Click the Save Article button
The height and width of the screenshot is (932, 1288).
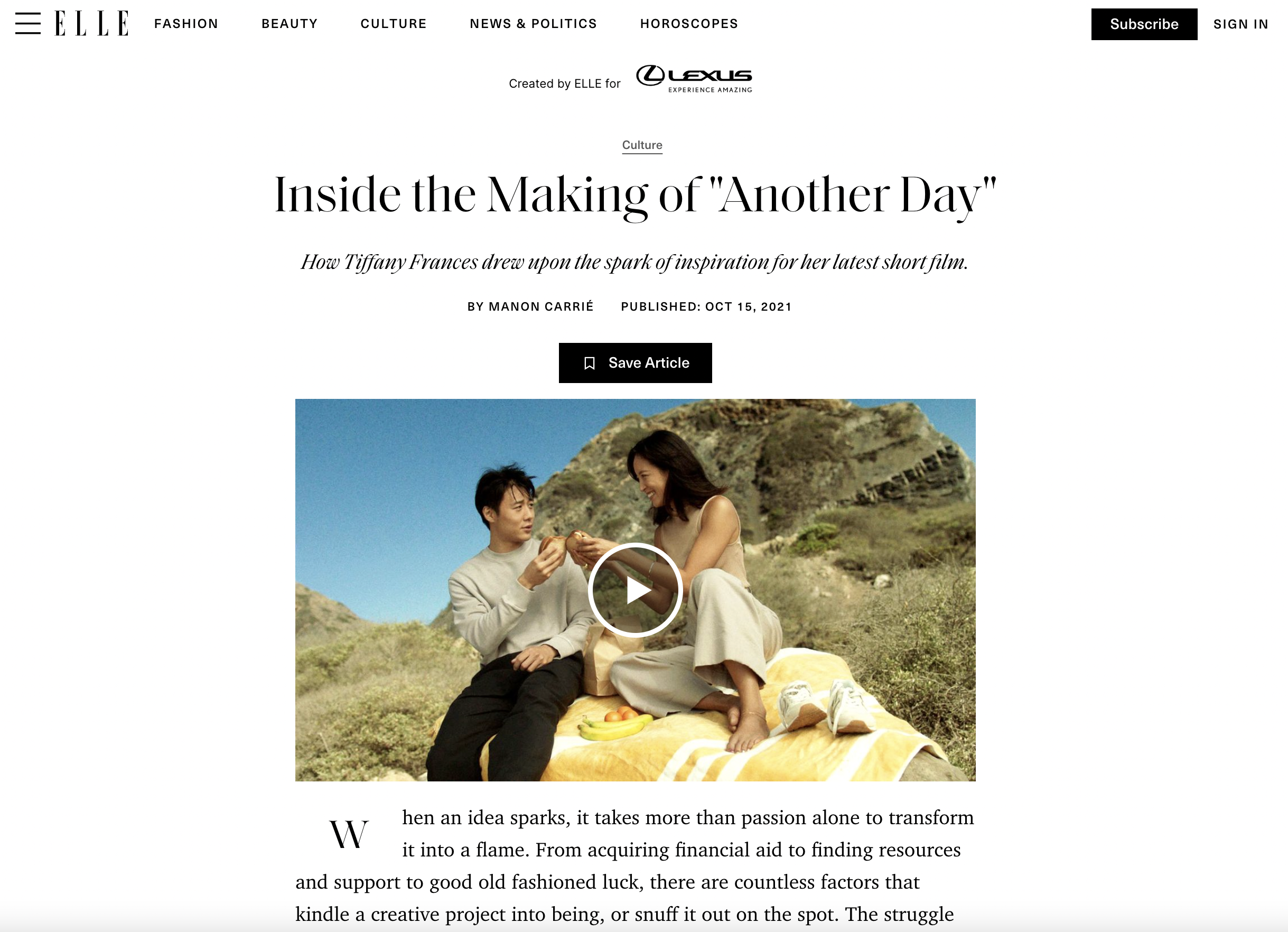(635, 363)
